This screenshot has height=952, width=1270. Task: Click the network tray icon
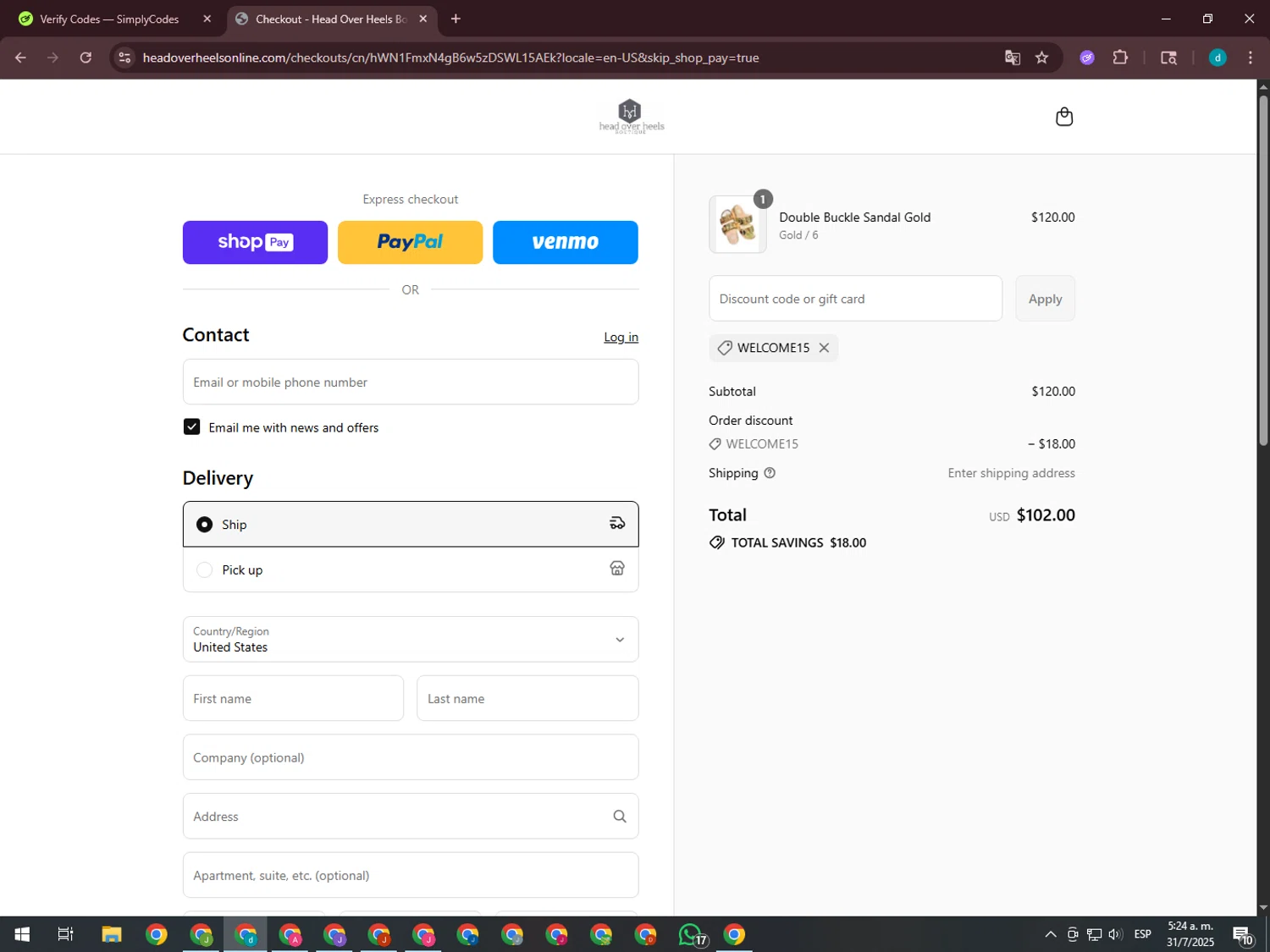click(x=1094, y=934)
